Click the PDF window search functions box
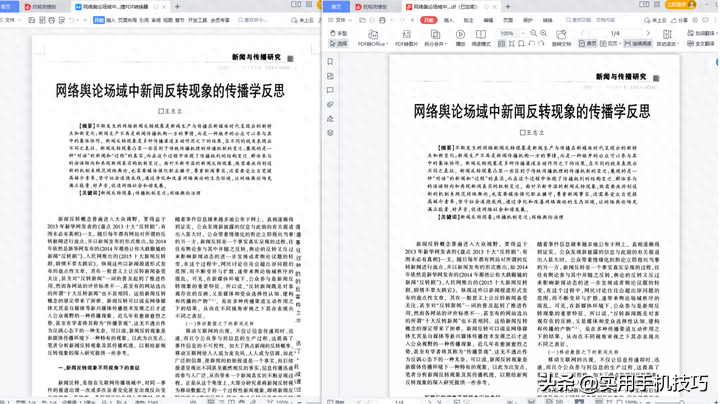Viewport: 720px width, 404px height. (591, 20)
